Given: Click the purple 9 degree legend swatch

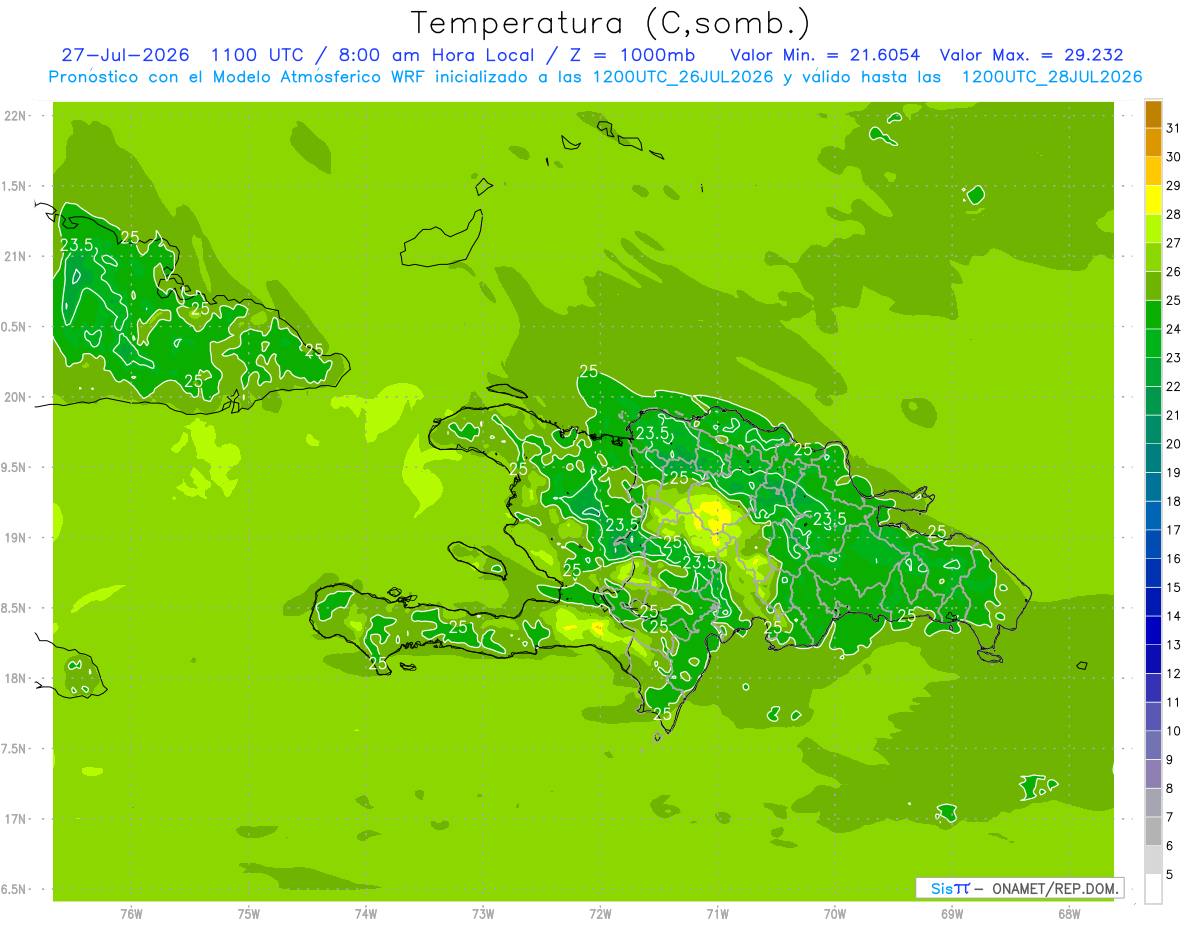Looking at the screenshot, I should click(1153, 746).
